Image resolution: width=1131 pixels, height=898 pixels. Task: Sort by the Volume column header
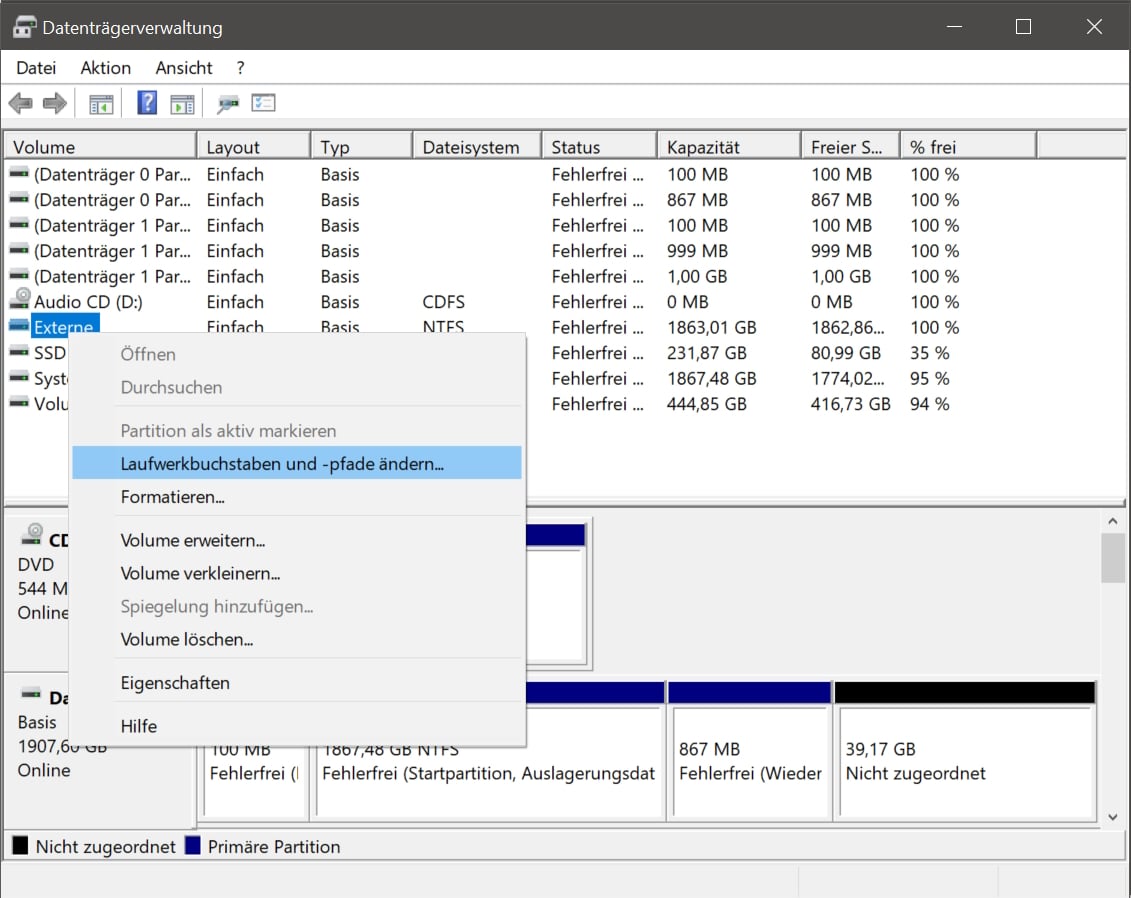coord(100,146)
